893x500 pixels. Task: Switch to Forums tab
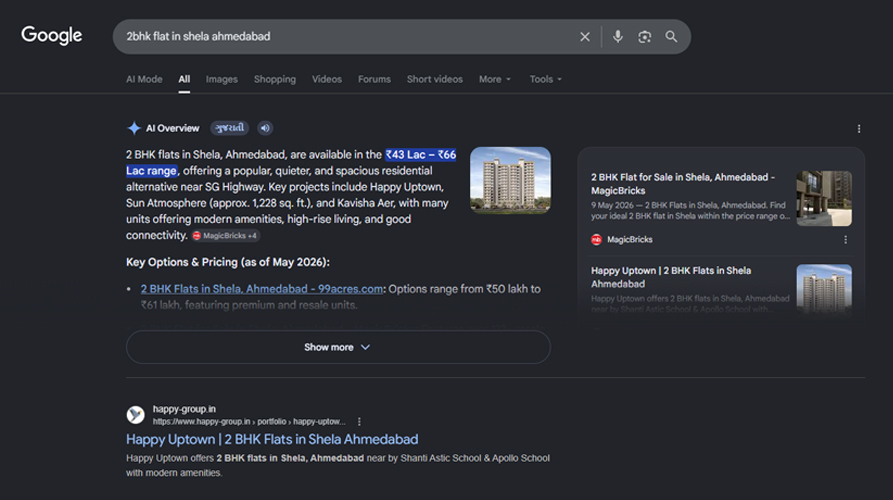[x=374, y=79]
